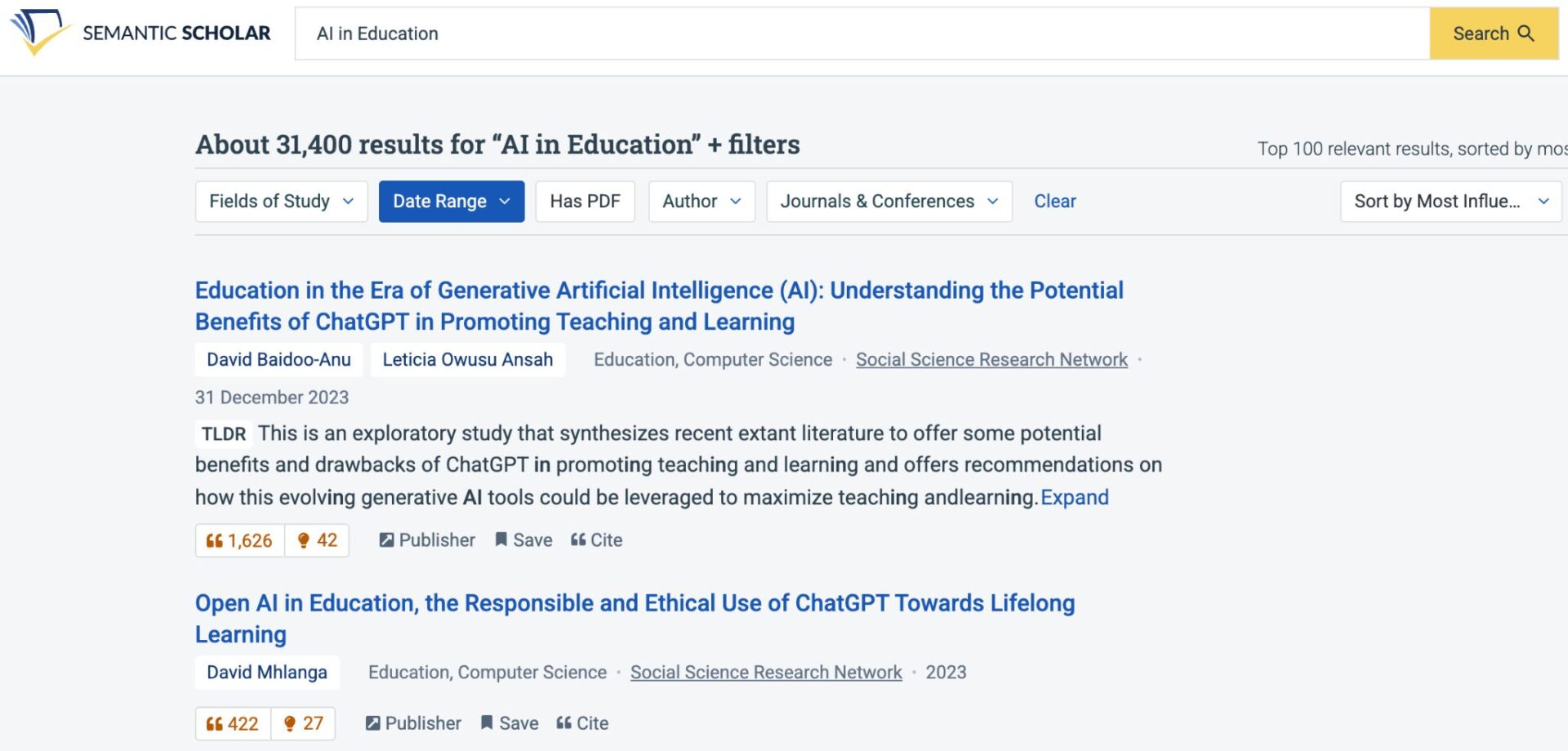
Task: Save the David Mhlanga paper
Action: click(510, 723)
